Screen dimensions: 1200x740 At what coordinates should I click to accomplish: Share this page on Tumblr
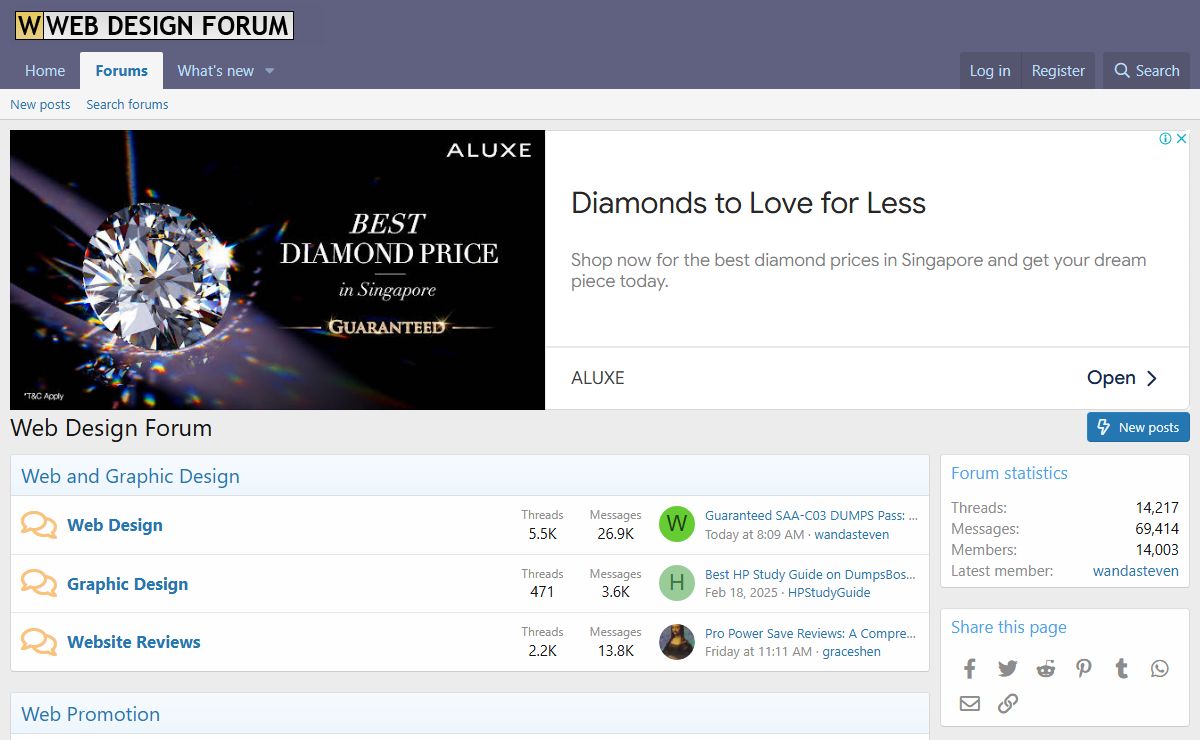[1122, 669]
